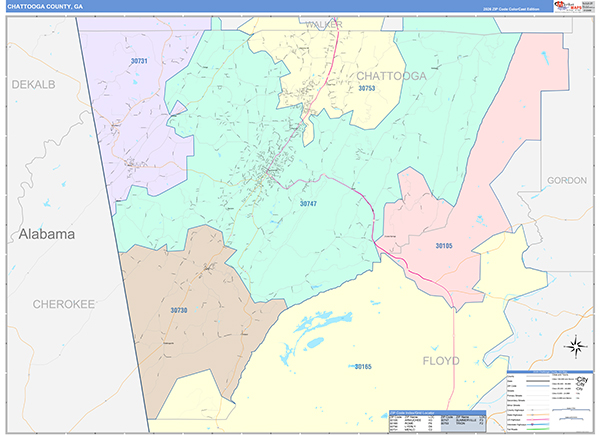Select ZIP code label 30731
Image resolution: width=600 pixels, height=435 pixels.
(139, 61)
